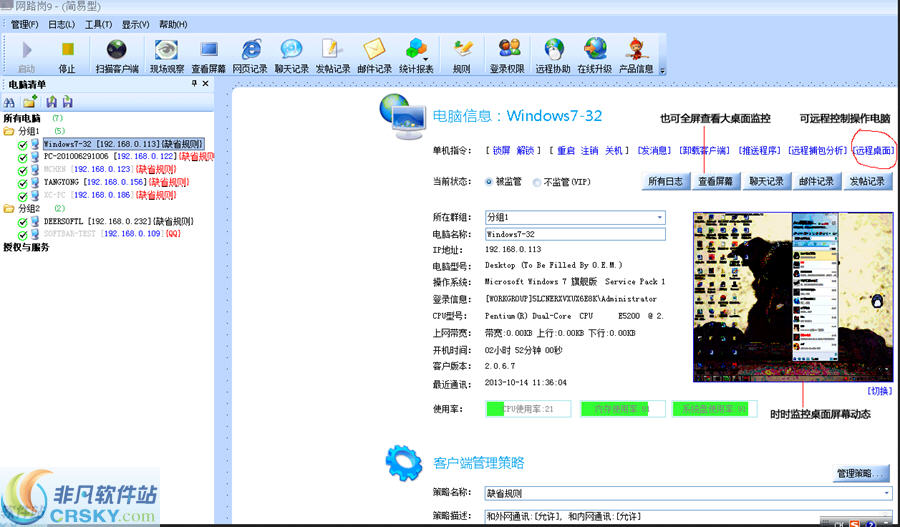Toggle the green check for DEERSOFTL
This screenshot has width=900, height=527.
click(22, 222)
